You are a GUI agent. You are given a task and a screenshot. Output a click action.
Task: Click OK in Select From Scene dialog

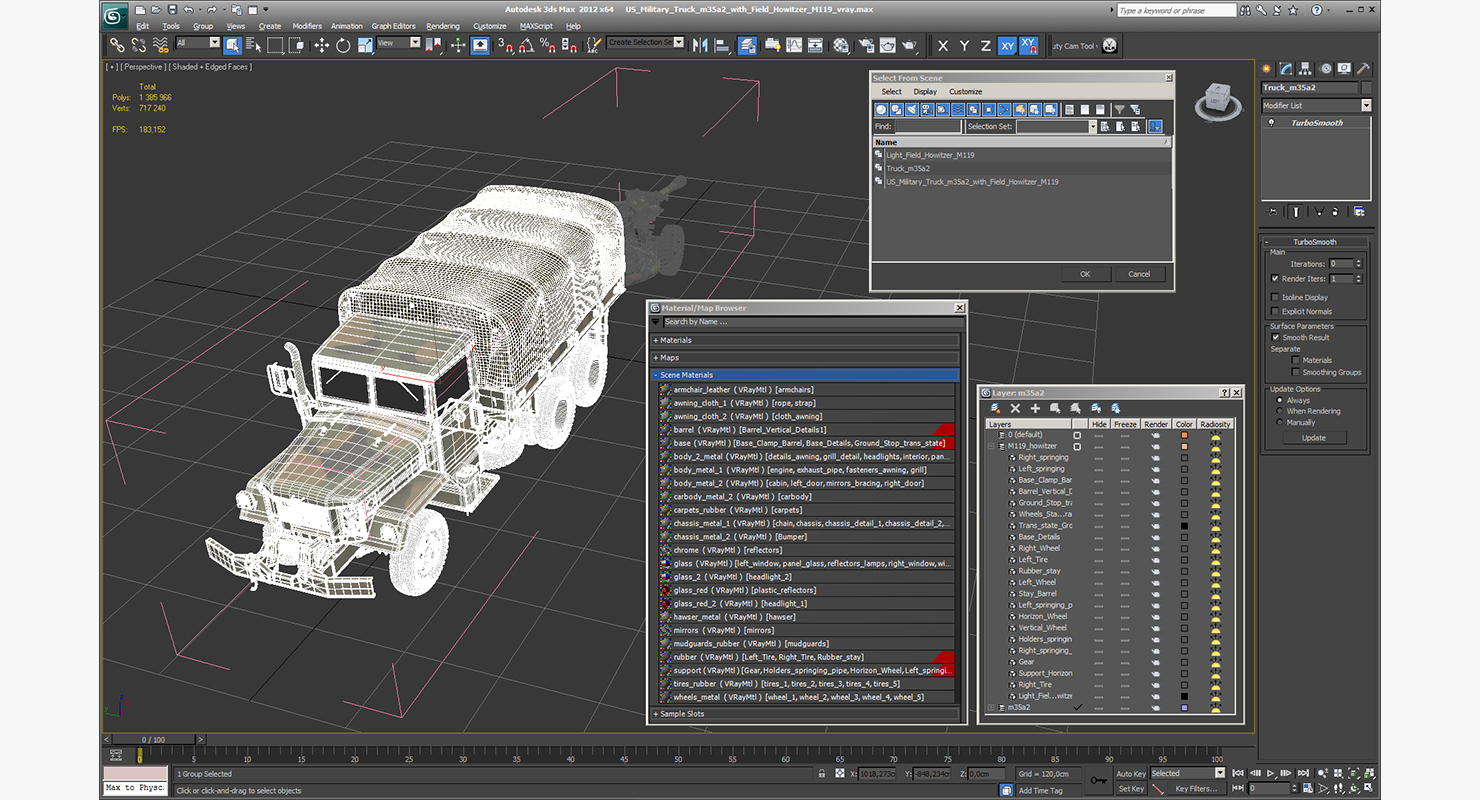pos(1085,274)
